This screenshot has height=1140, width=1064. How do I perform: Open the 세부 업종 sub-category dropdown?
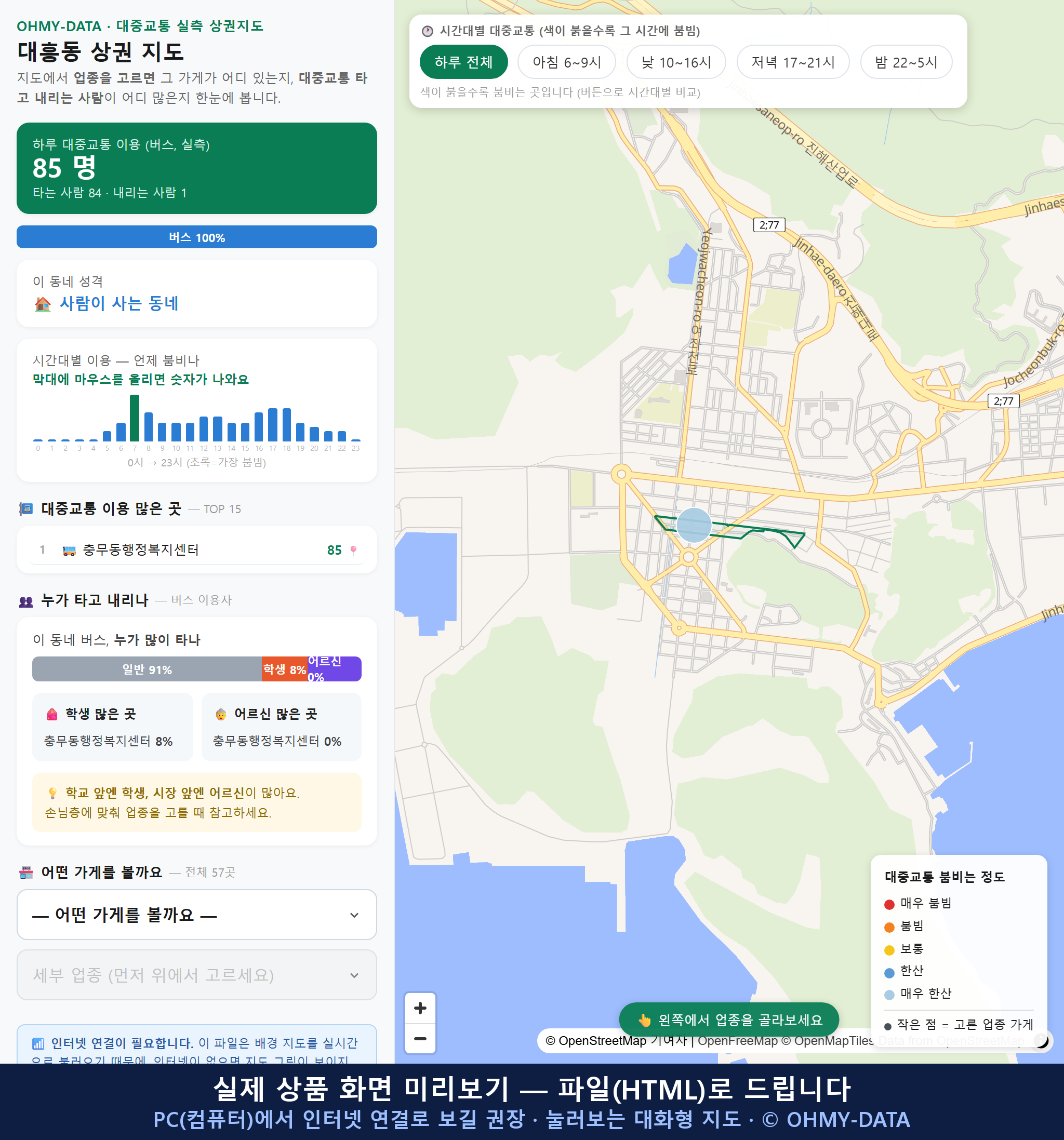point(197,974)
